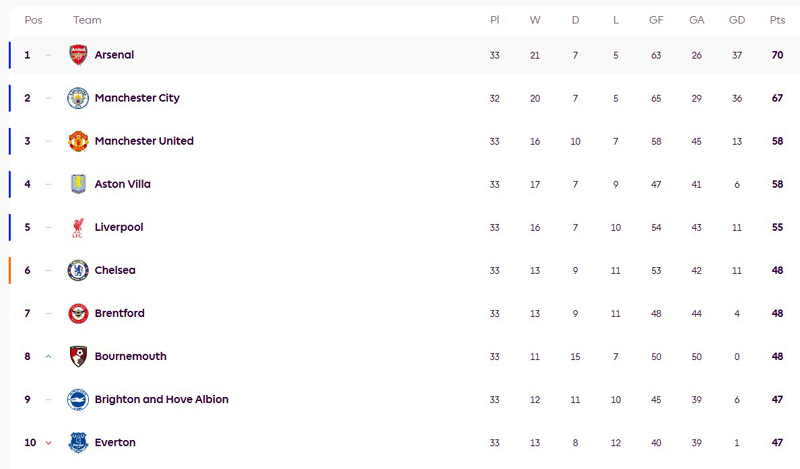Click the Chelsea club badge
The width and height of the screenshot is (800, 469).
pos(78,270)
